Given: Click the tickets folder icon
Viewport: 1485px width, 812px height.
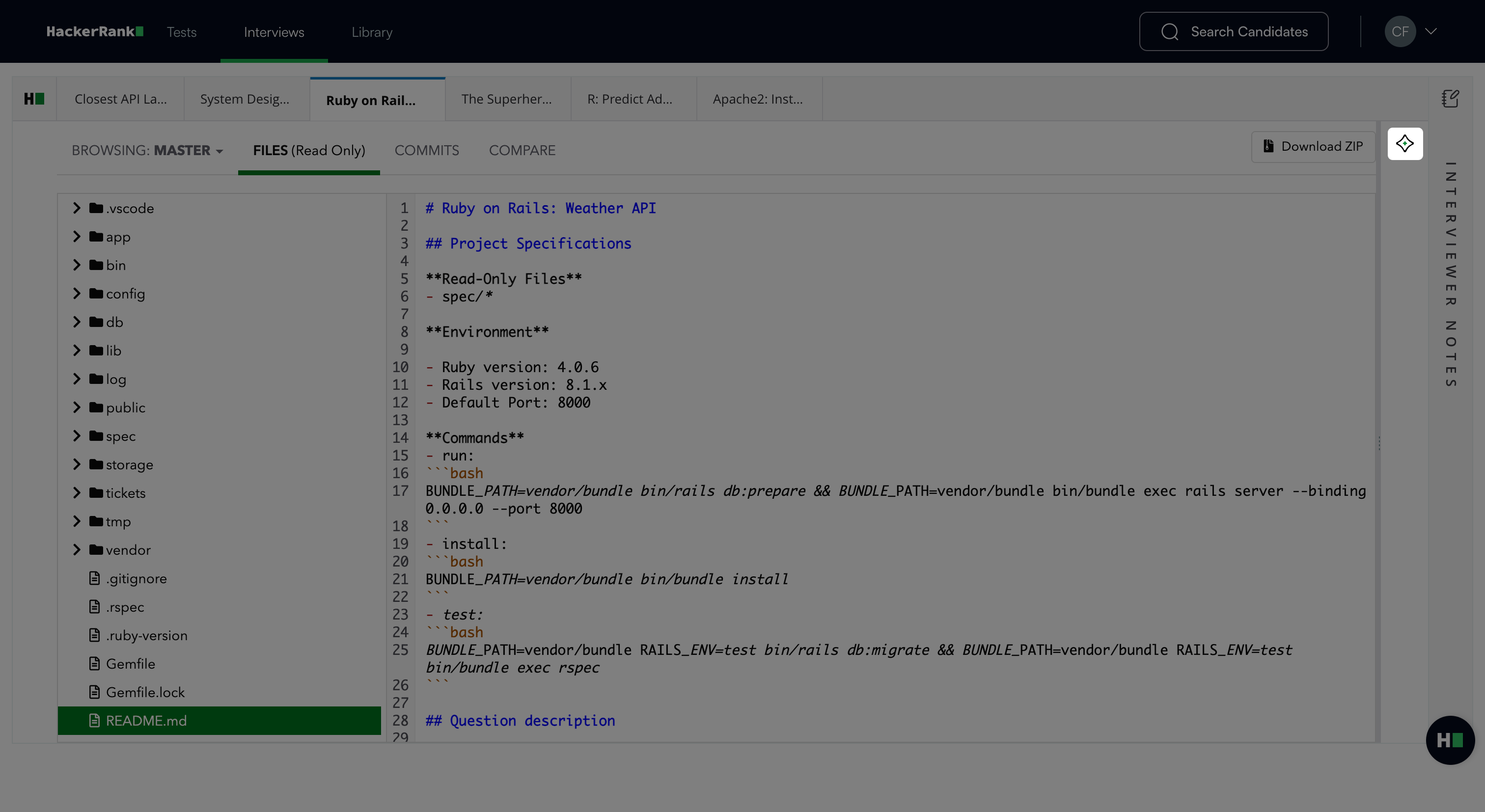Looking at the screenshot, I should coord(96,493).
